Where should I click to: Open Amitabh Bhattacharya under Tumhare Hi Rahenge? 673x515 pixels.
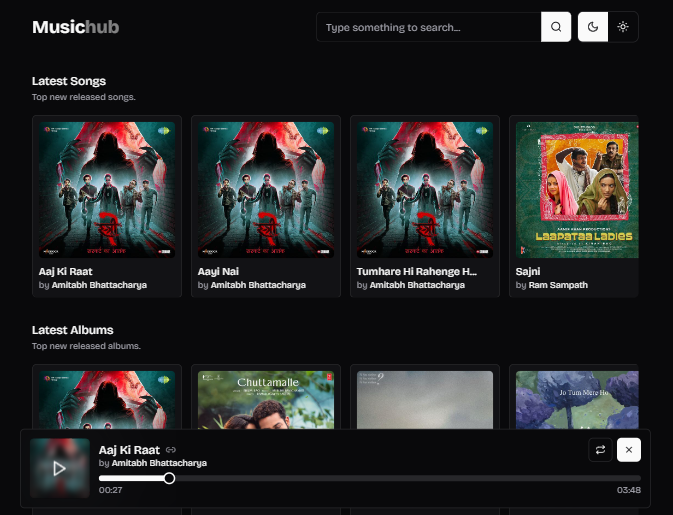pyautogui.click(x=417, y=285)
